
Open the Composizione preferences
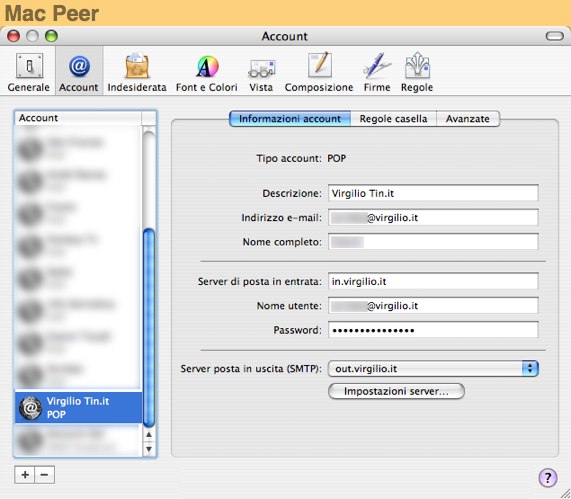tap(319, 72)
